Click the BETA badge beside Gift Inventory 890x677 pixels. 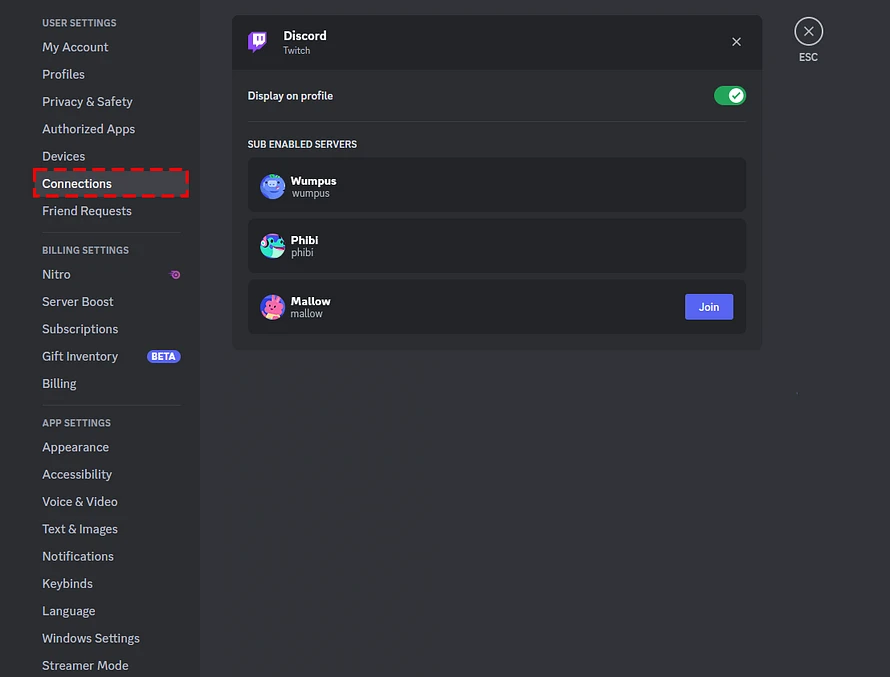coord(163,356)
